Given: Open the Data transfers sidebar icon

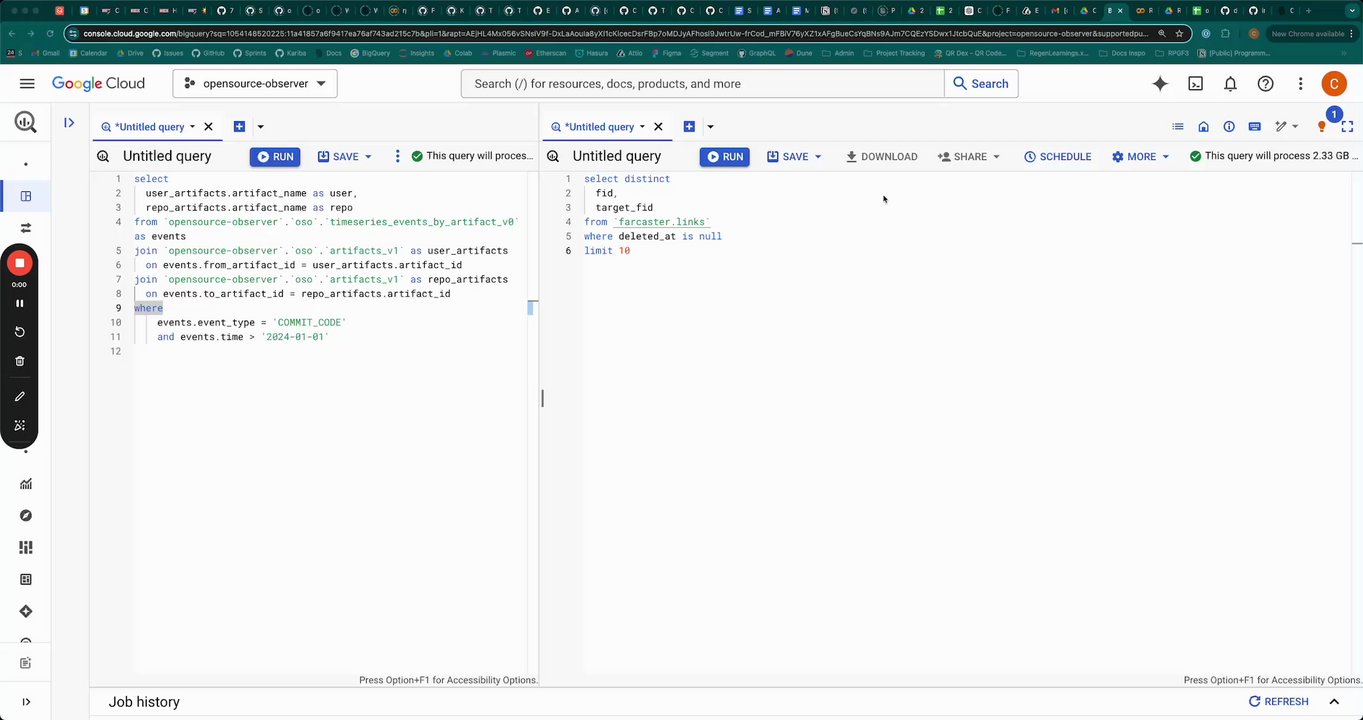Looking at the screenshot, I should pos(26,227).
